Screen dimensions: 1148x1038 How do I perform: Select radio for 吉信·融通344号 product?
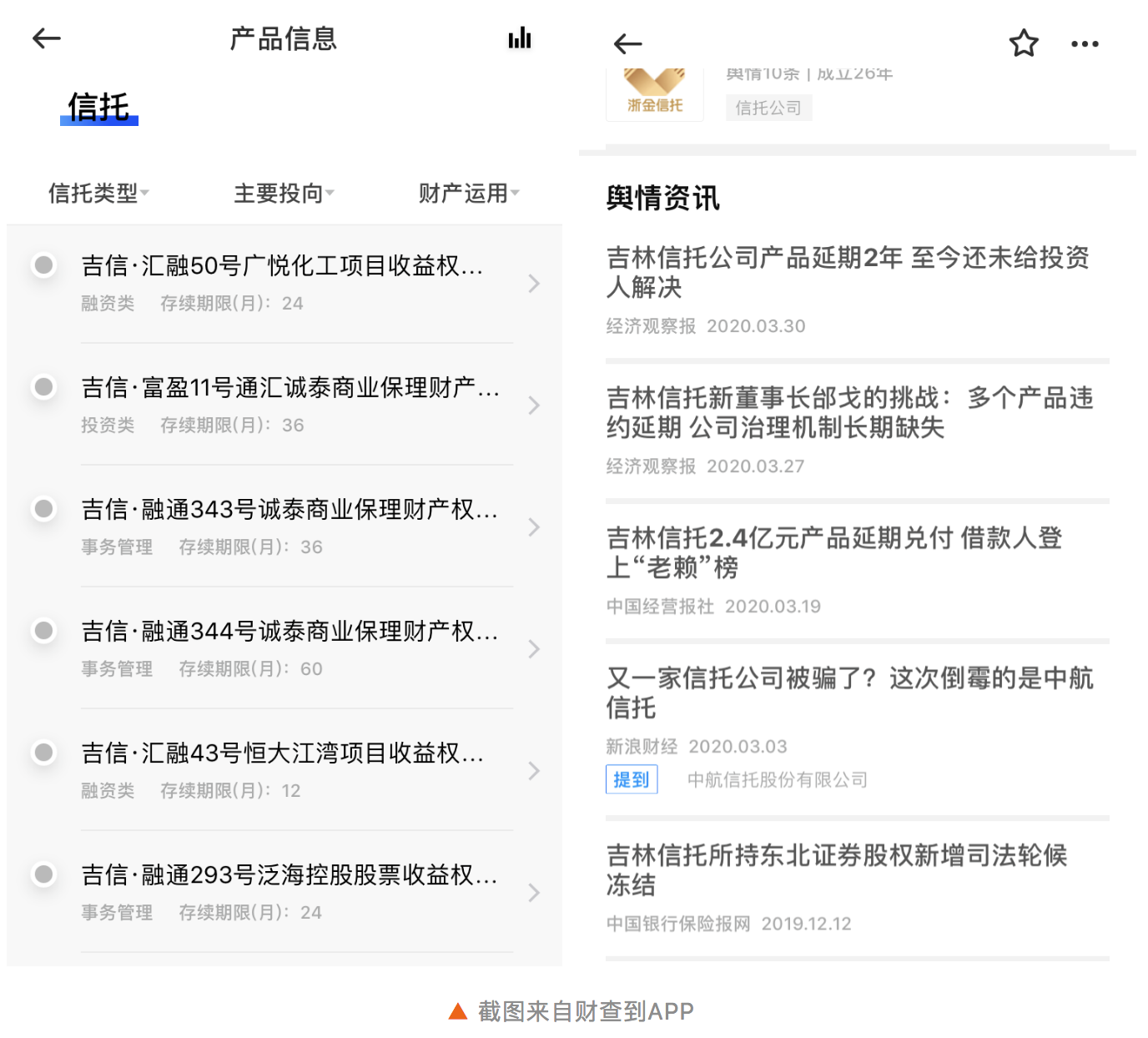point(43,631)
